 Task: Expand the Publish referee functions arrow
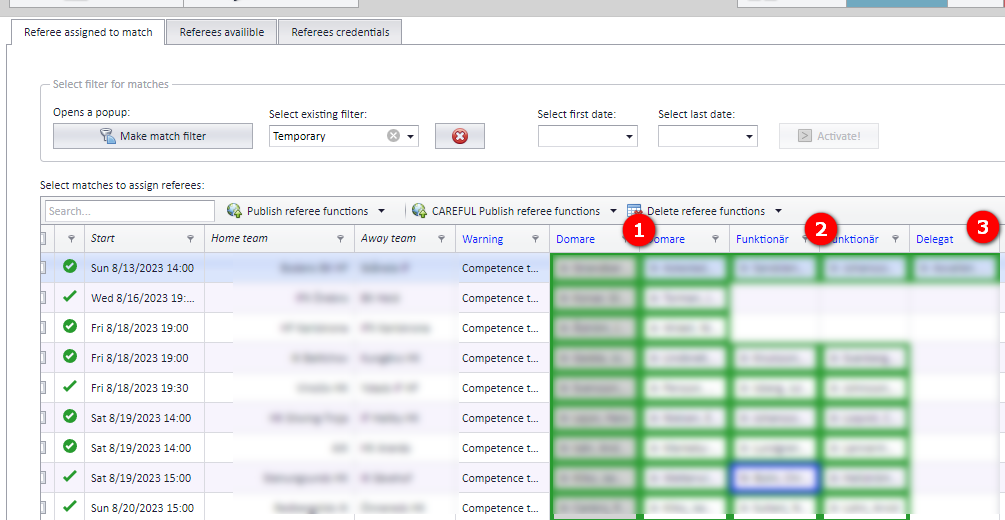[x=381, y=211]
